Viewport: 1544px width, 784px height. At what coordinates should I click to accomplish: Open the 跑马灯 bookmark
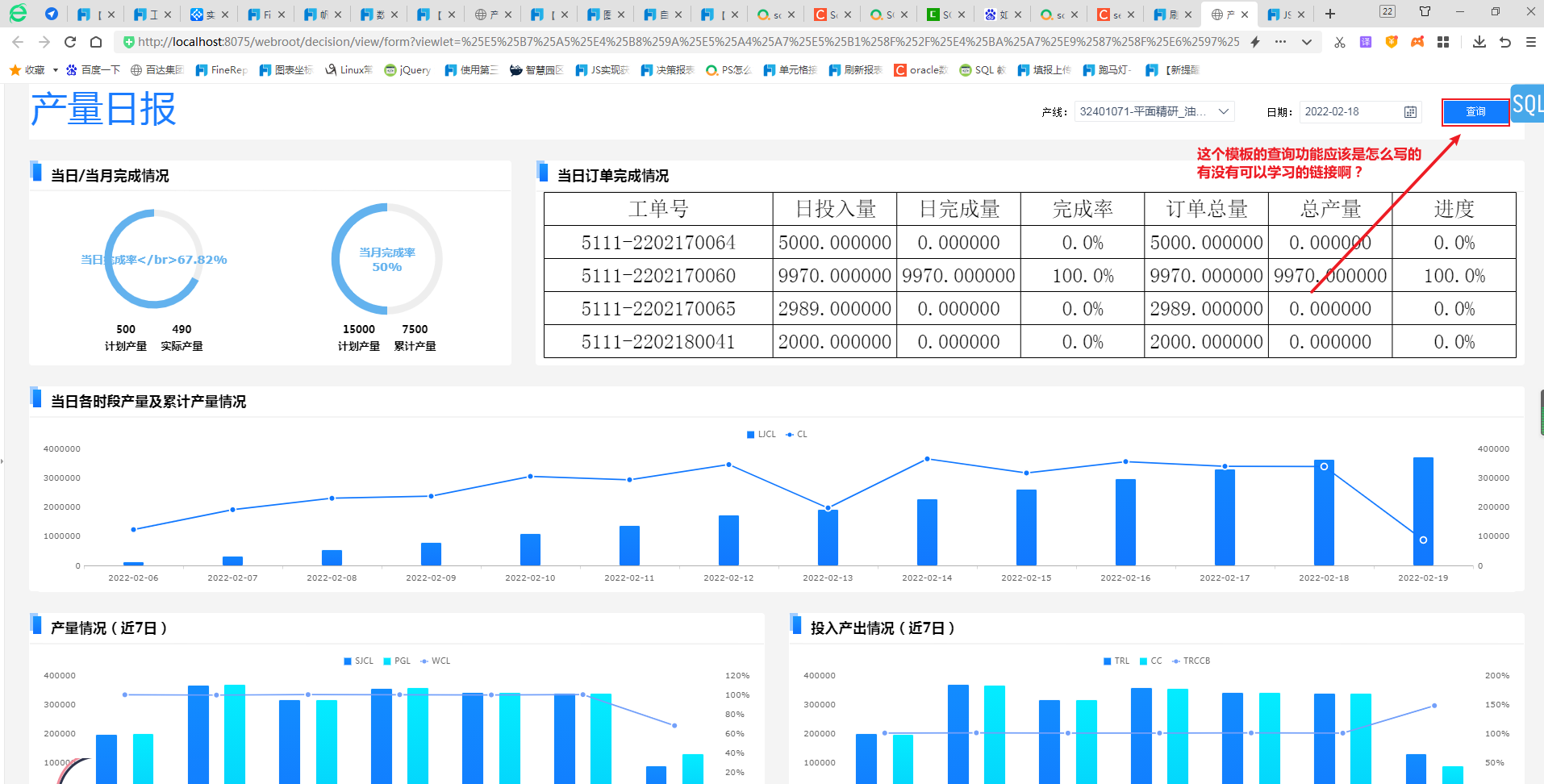pyautogui.click(x=1108, y=70)
